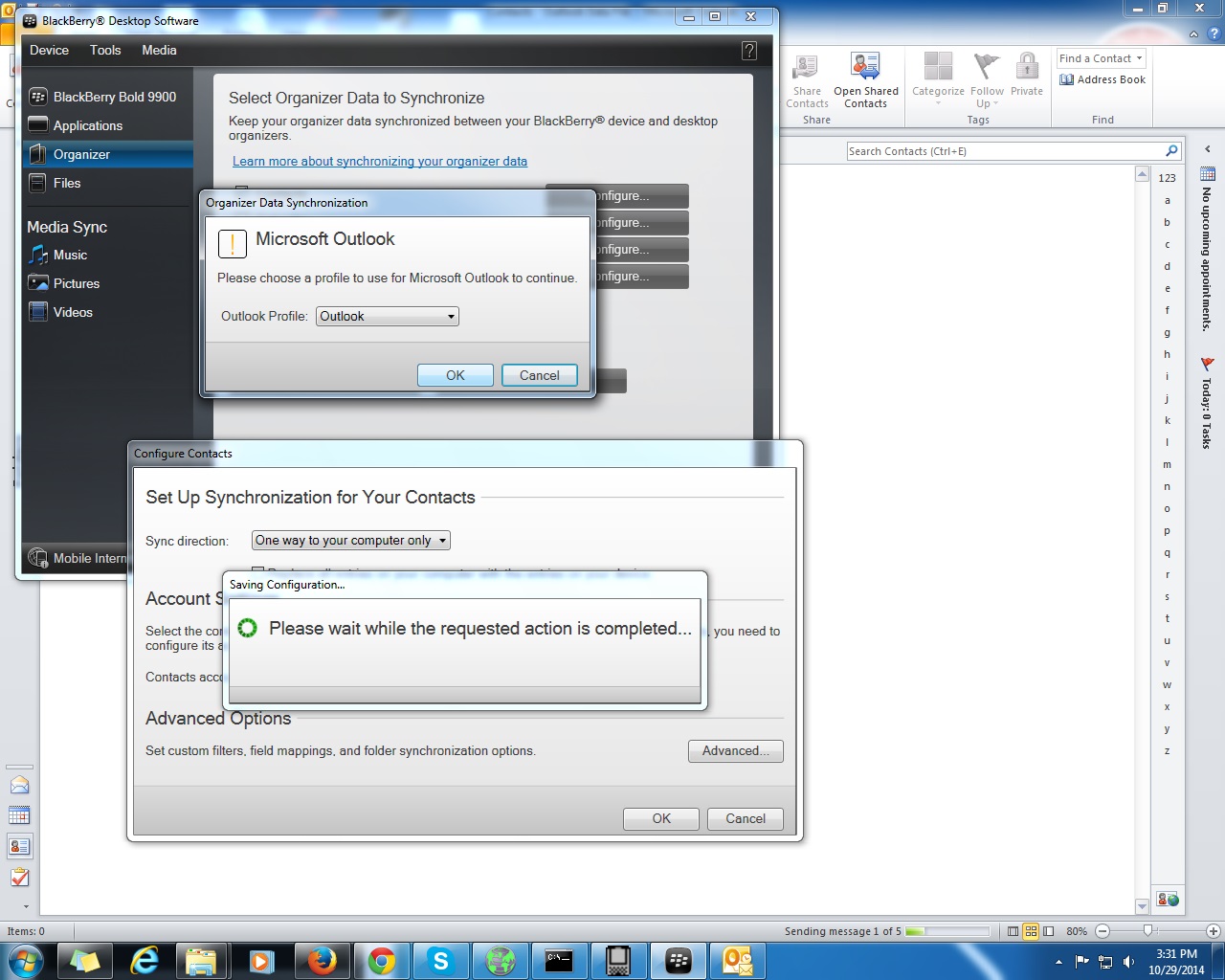Switch to Calendar in Outlook navigation pane
The image size is (1225, 980).
[x=19, y=816]
